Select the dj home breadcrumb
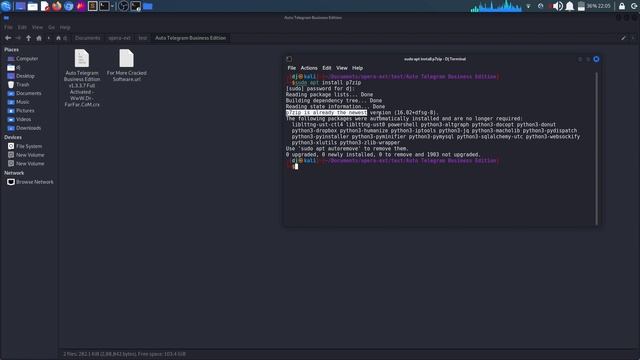 (61, 38)
